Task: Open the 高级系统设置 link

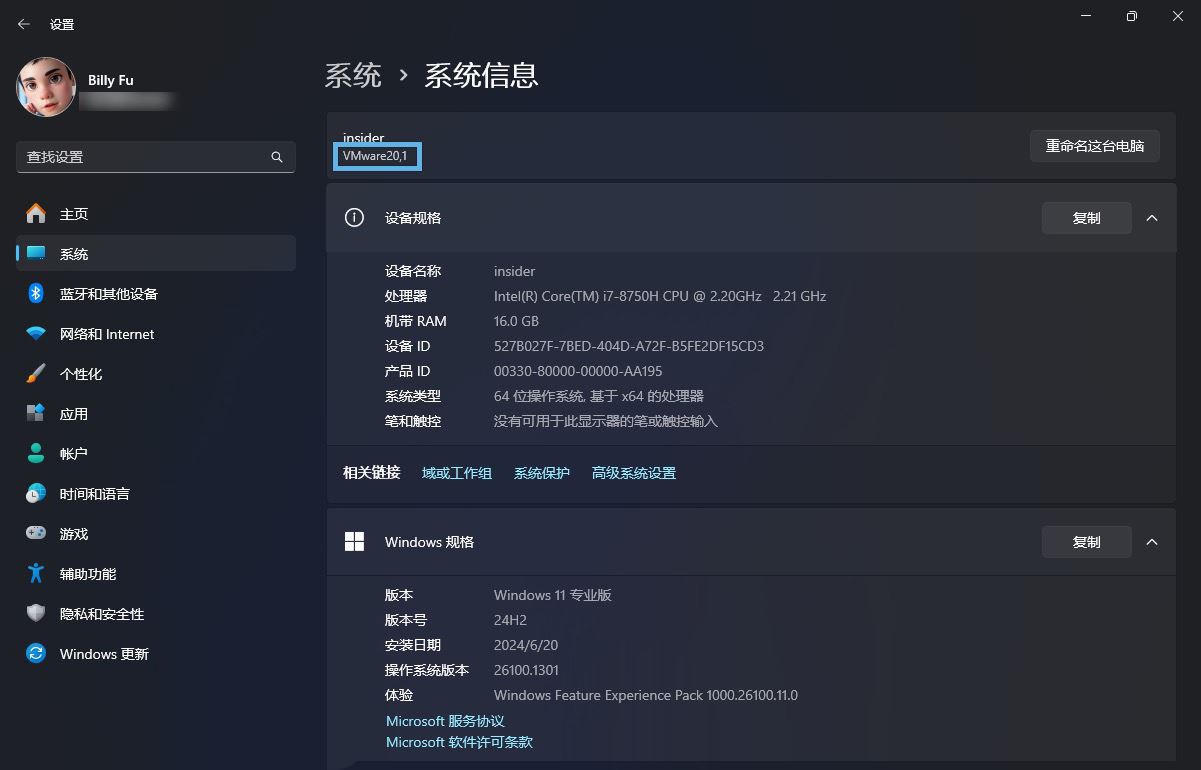Action: click(x=634, y=472)
